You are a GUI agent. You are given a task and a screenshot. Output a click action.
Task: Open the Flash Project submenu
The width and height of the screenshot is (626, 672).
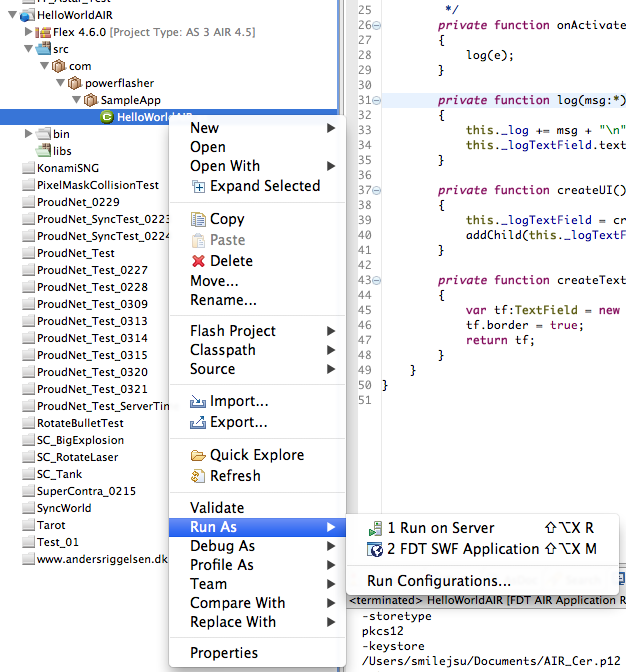pyautogui.click(x=258, y=331)
